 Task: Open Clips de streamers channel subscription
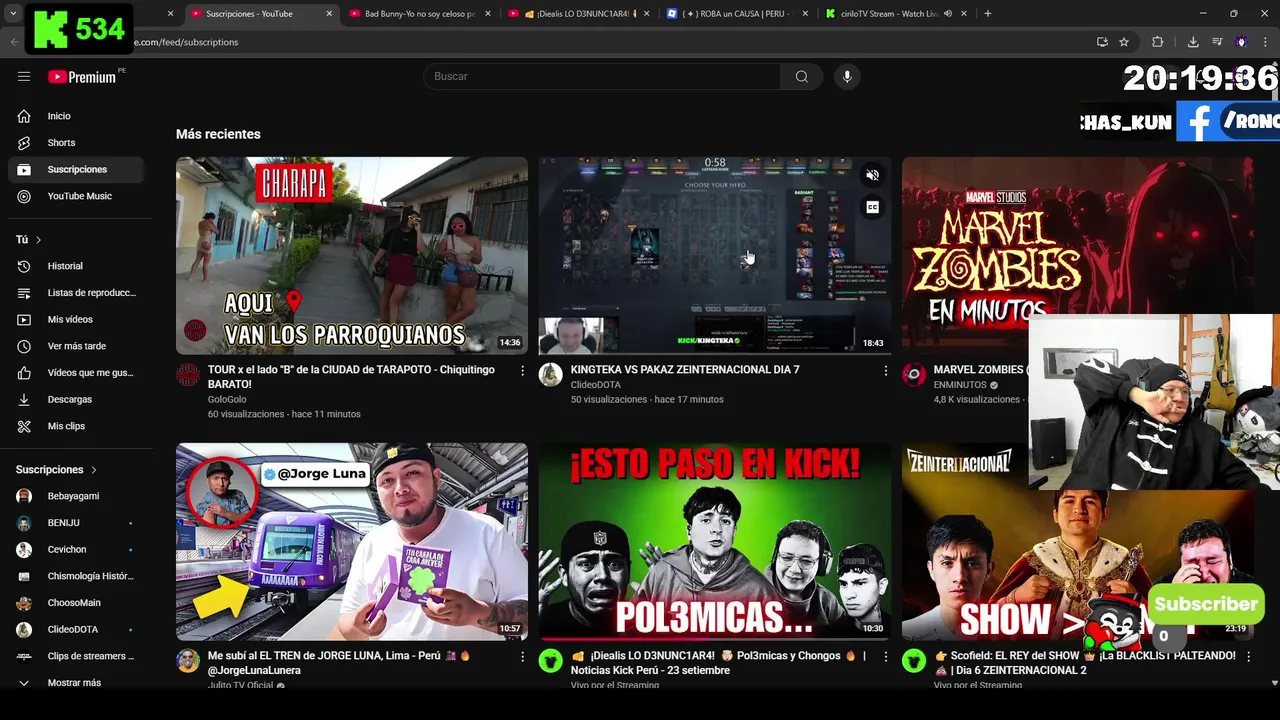tap(76, 656)
